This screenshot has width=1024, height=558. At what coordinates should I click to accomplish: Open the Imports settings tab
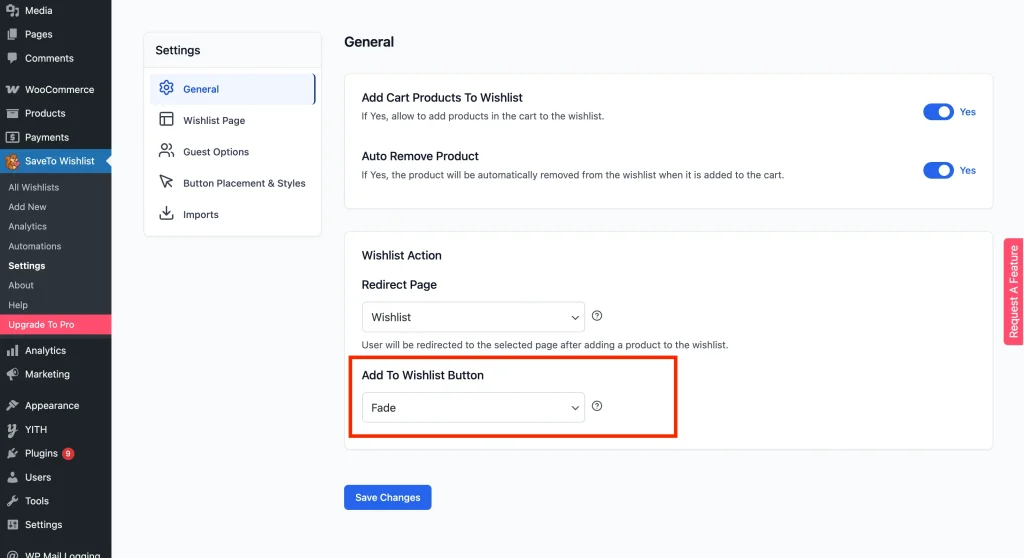232,214
